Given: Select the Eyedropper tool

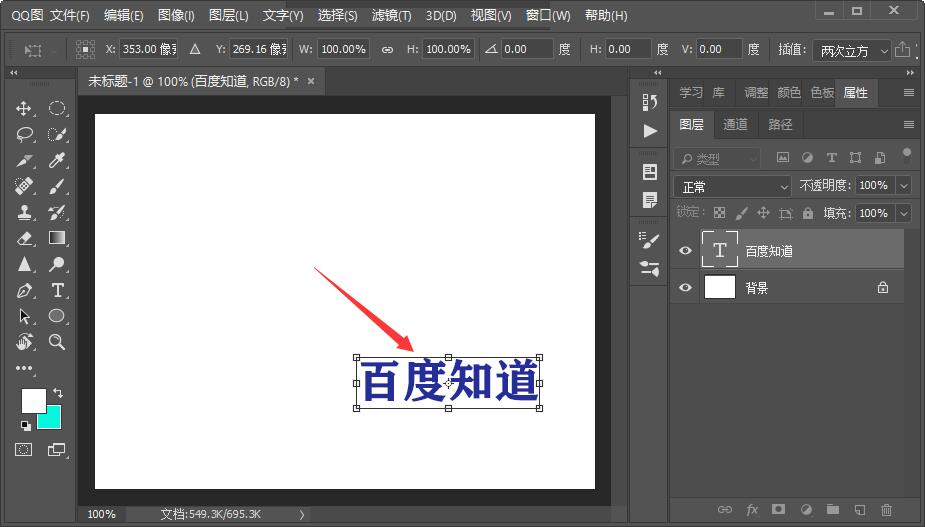Looking at the screenshot, I should 57,160.
